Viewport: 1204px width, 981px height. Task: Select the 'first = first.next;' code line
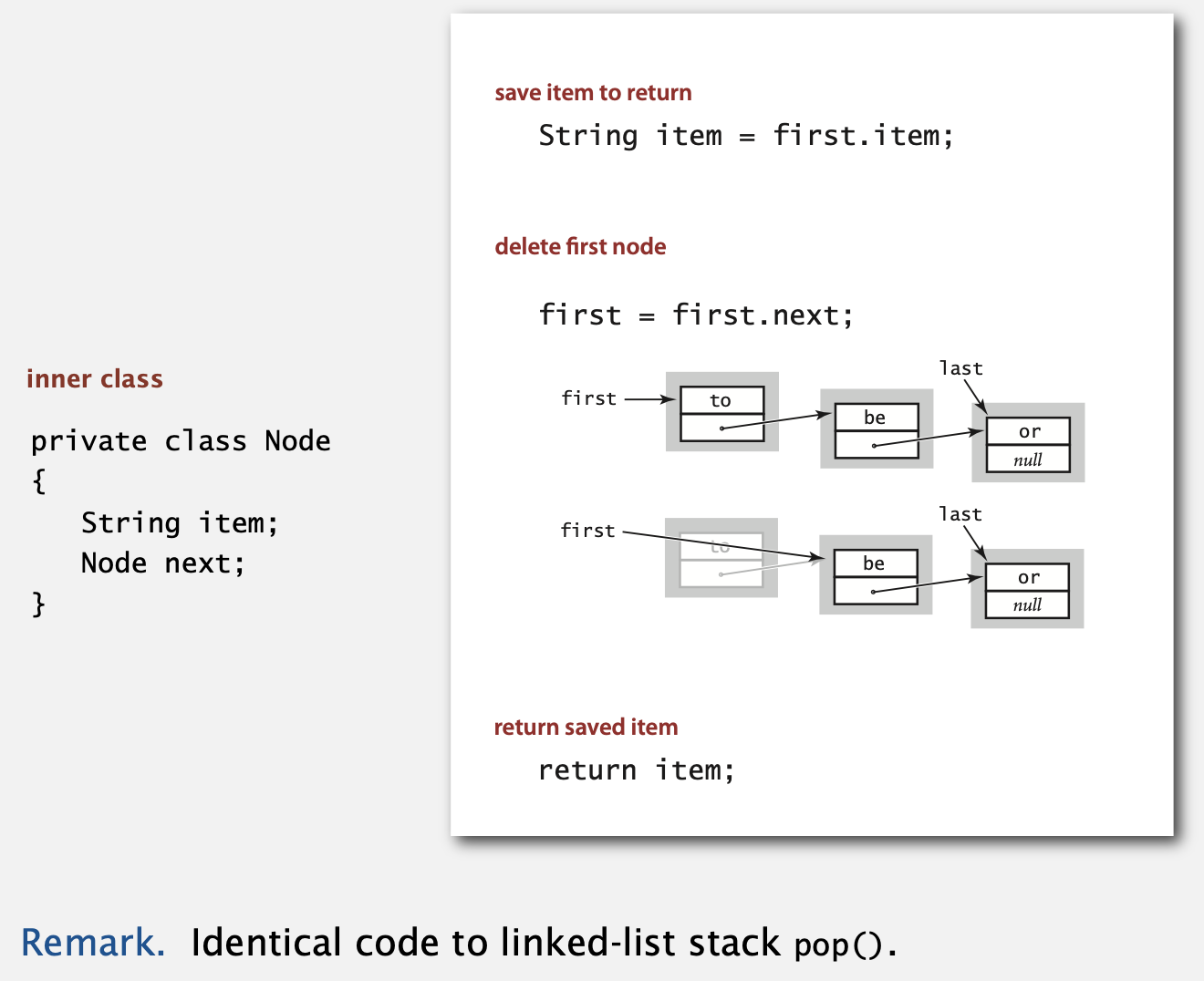point(696,315)
